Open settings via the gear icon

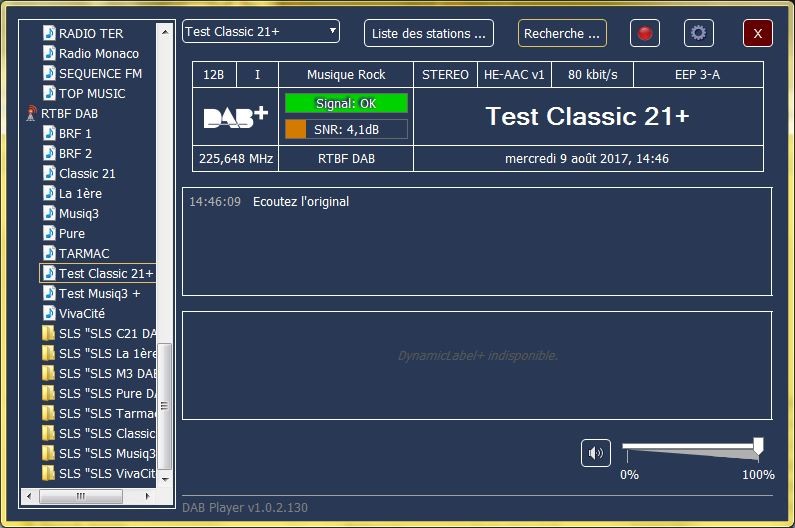pos(699,33)
